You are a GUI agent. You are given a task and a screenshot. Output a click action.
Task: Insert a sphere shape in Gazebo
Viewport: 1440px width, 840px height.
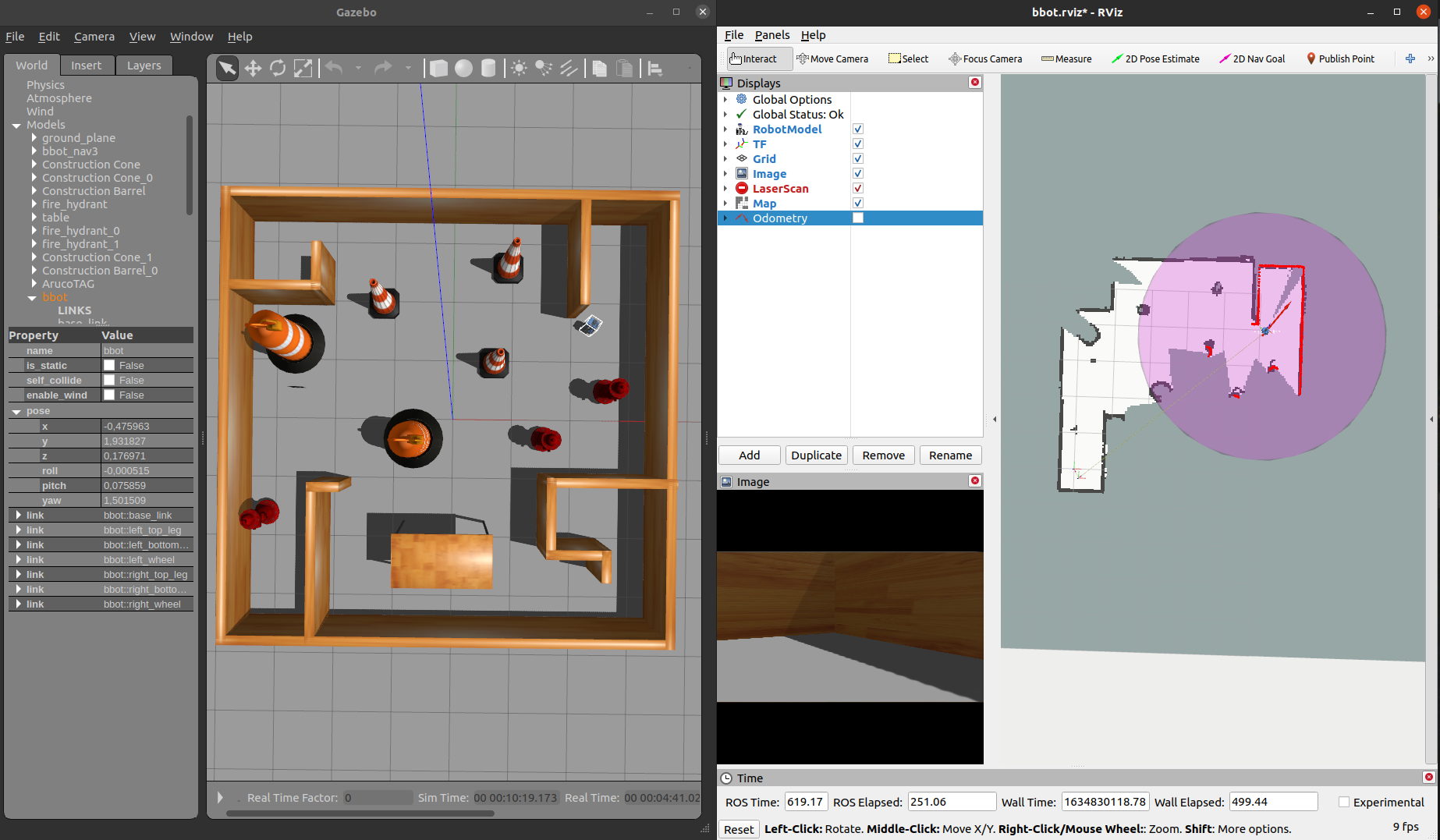pyautogui.click(x=463, y=69)
